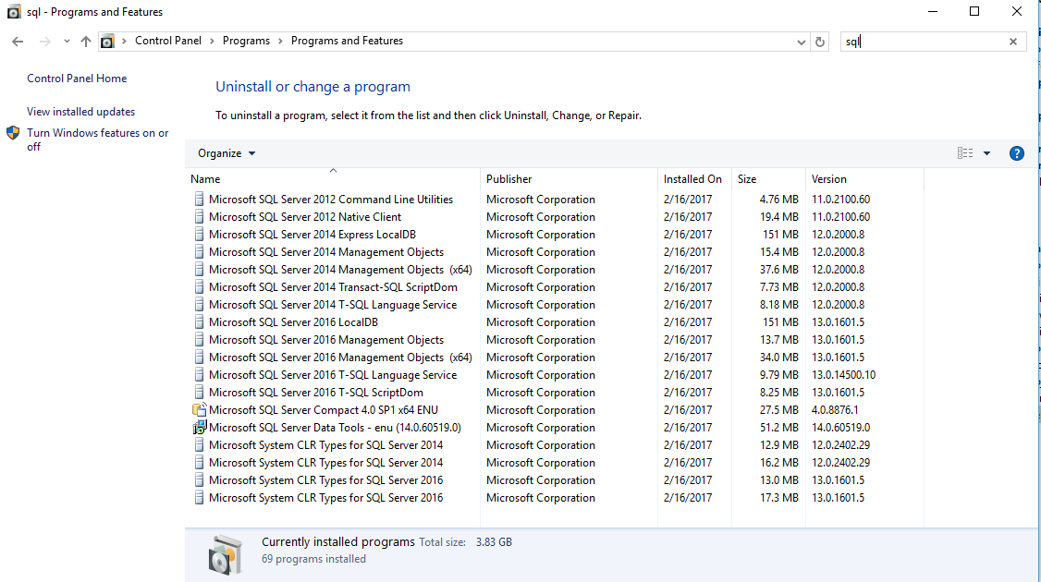Open the Organize dropdown menu
Screen dimensions: 1041x582
click(226, 153)
